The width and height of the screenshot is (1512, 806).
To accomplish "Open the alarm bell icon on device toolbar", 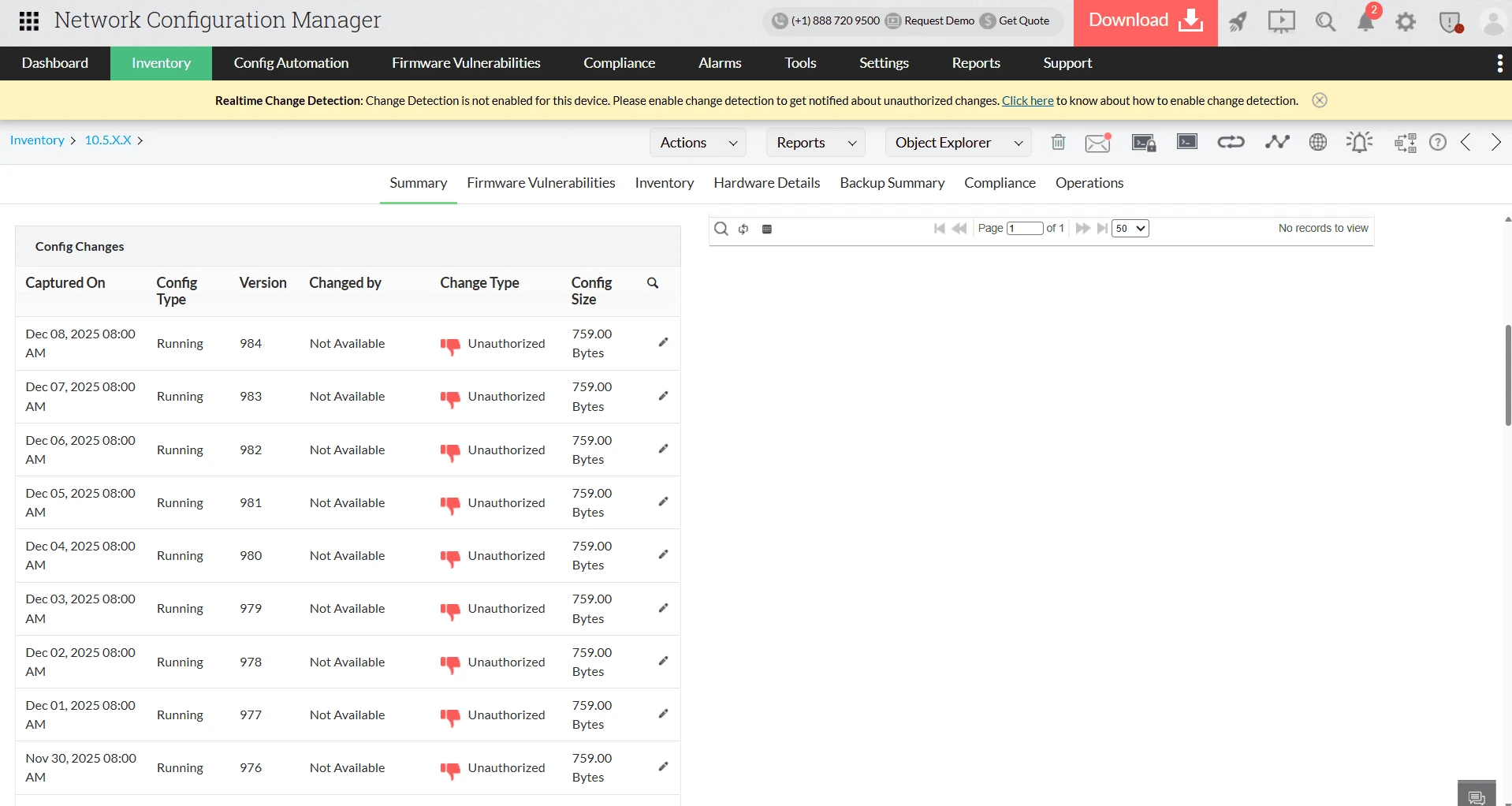I will pyautogui.click(x=1360, y=142).
